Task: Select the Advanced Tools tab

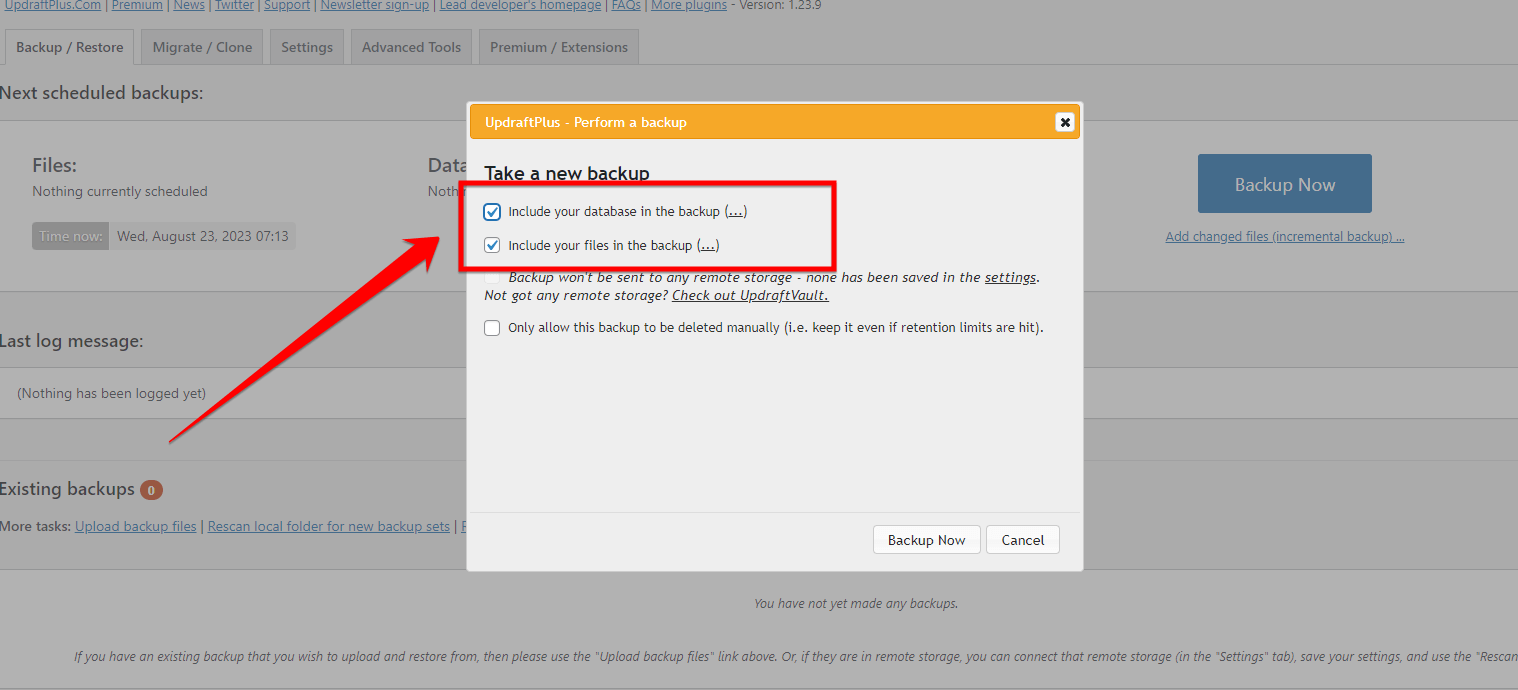Action: 411,47
